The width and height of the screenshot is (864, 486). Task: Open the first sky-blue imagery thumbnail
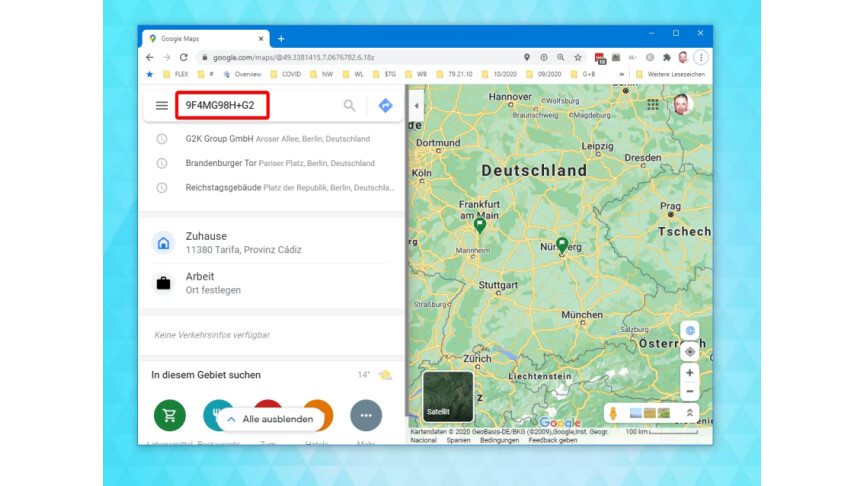pos(635,413)
